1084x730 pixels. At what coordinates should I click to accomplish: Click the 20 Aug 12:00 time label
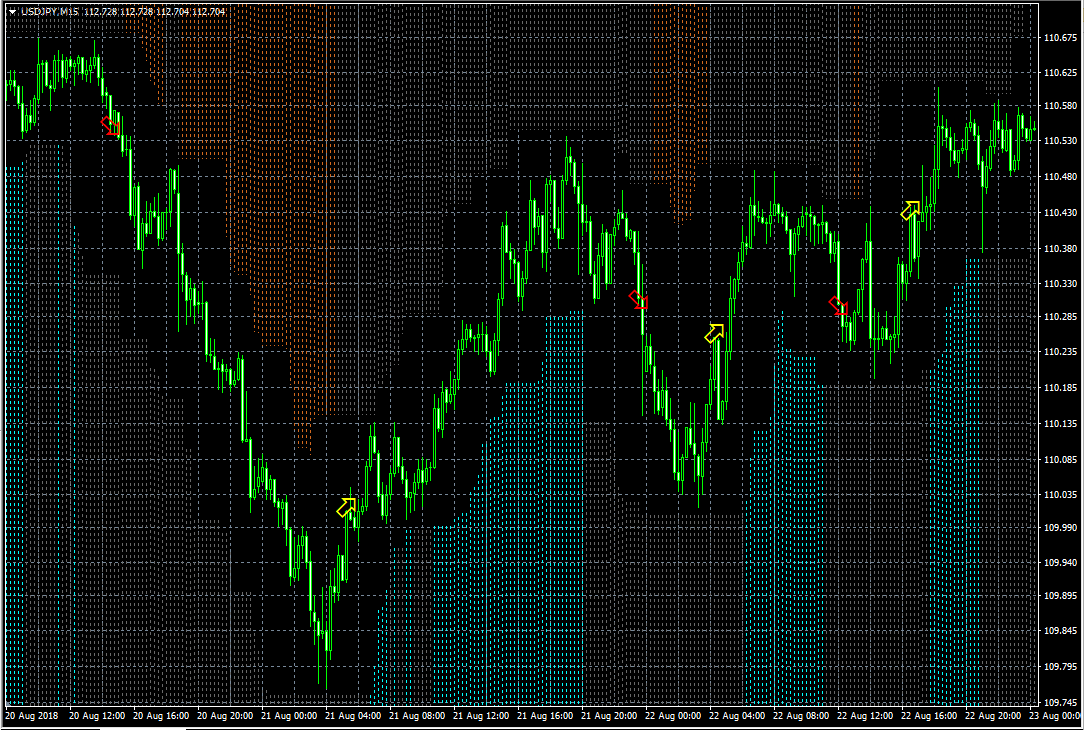[x=97, y=715]
